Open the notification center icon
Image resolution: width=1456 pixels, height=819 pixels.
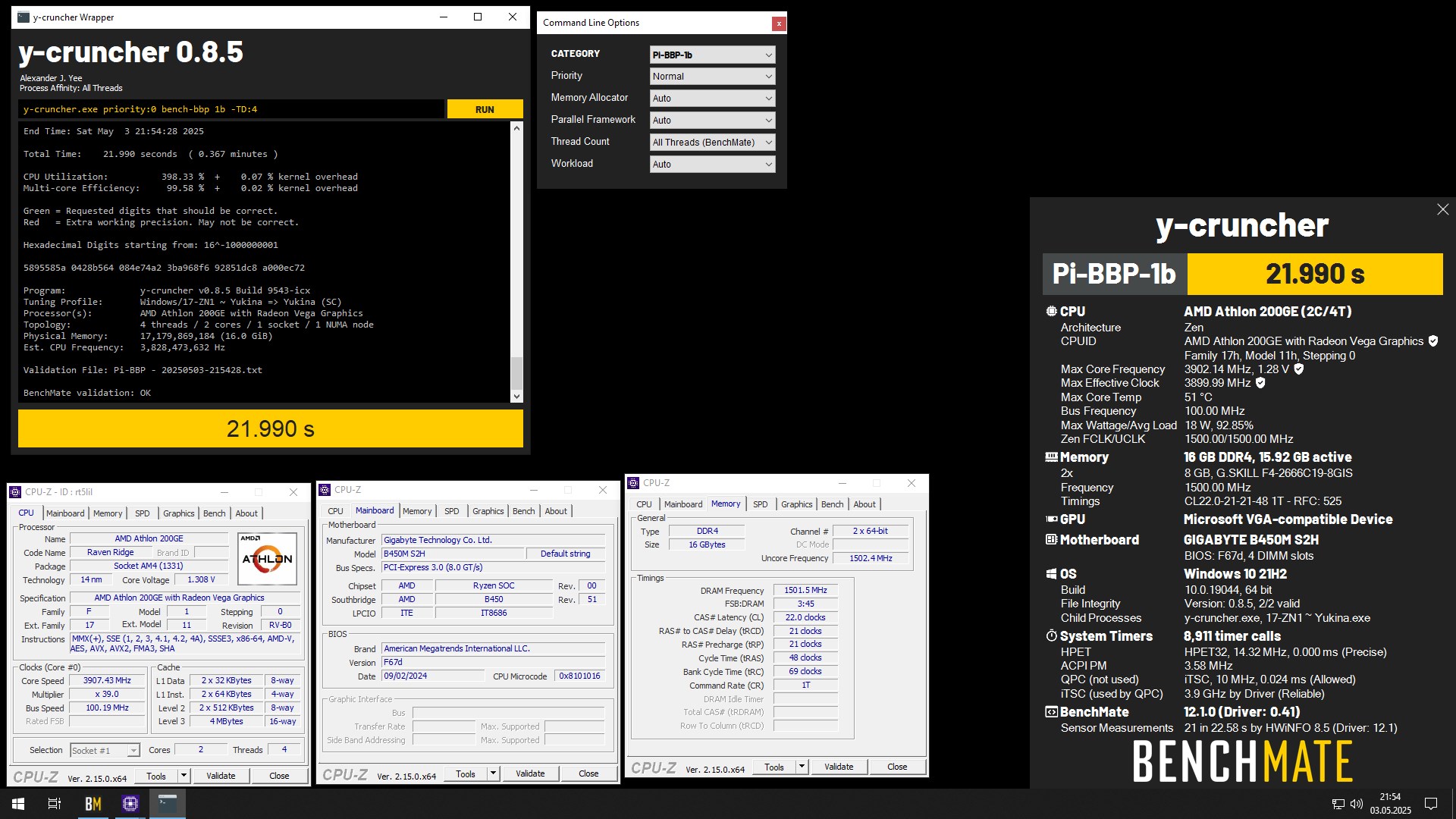pos(1431,804)
